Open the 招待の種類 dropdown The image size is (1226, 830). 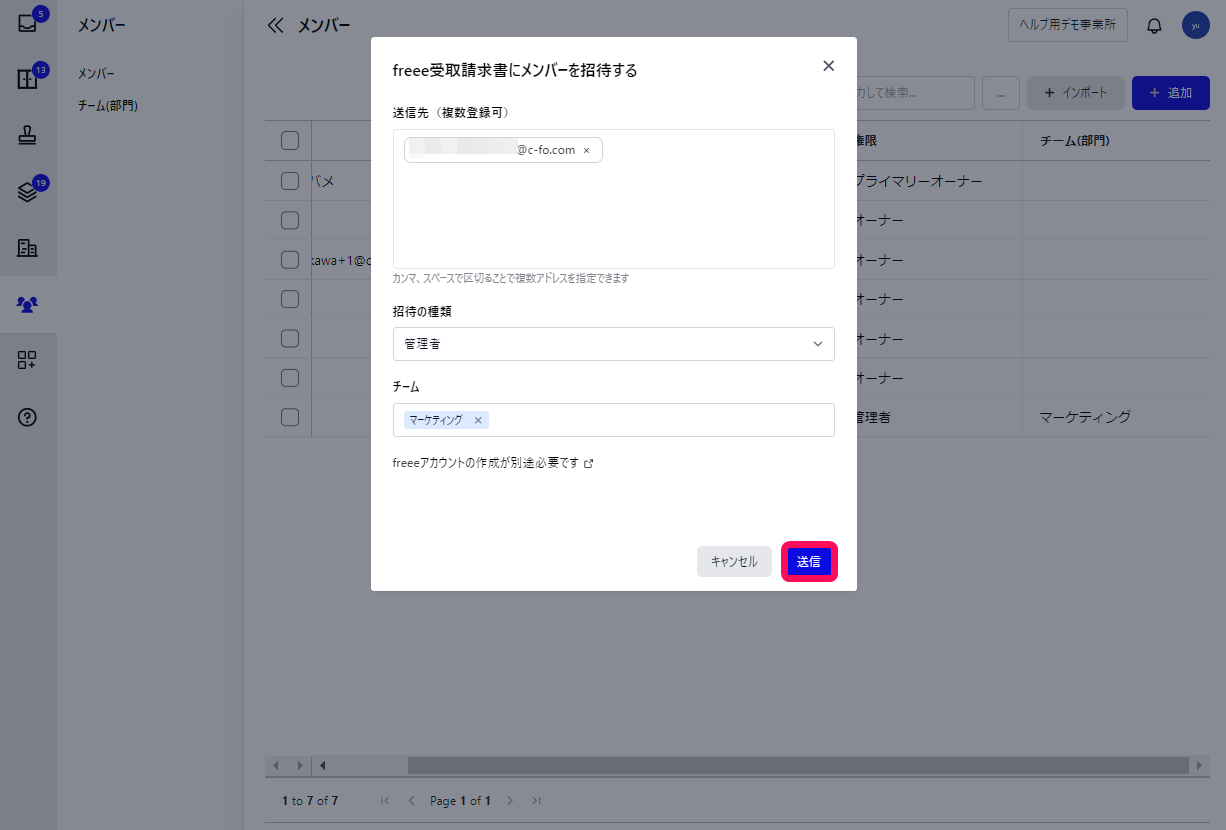pyautogui.click(x=614, y=344)
